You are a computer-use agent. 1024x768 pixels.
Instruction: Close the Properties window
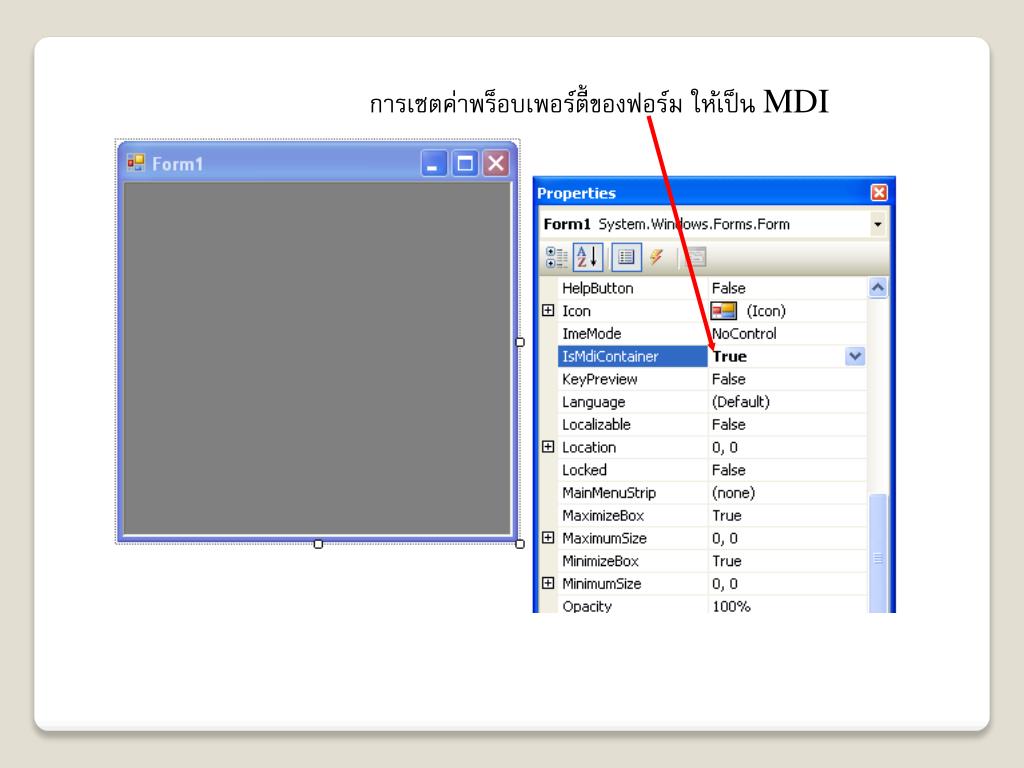(879, 193)
